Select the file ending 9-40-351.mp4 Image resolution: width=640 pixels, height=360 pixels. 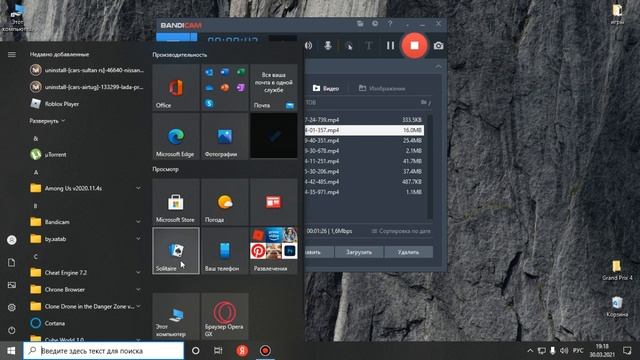click(364, 140)
